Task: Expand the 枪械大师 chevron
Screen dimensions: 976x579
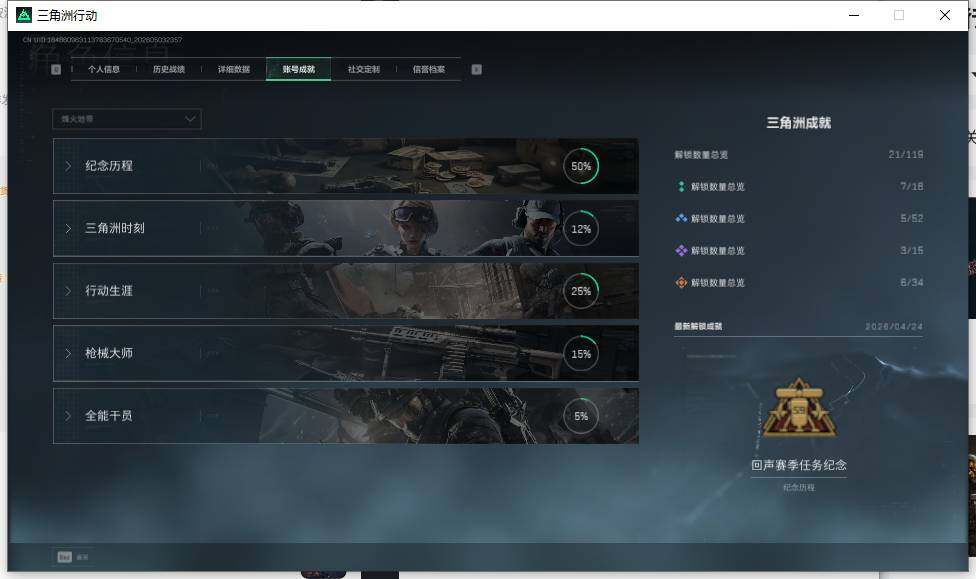Action: (68, 353)
